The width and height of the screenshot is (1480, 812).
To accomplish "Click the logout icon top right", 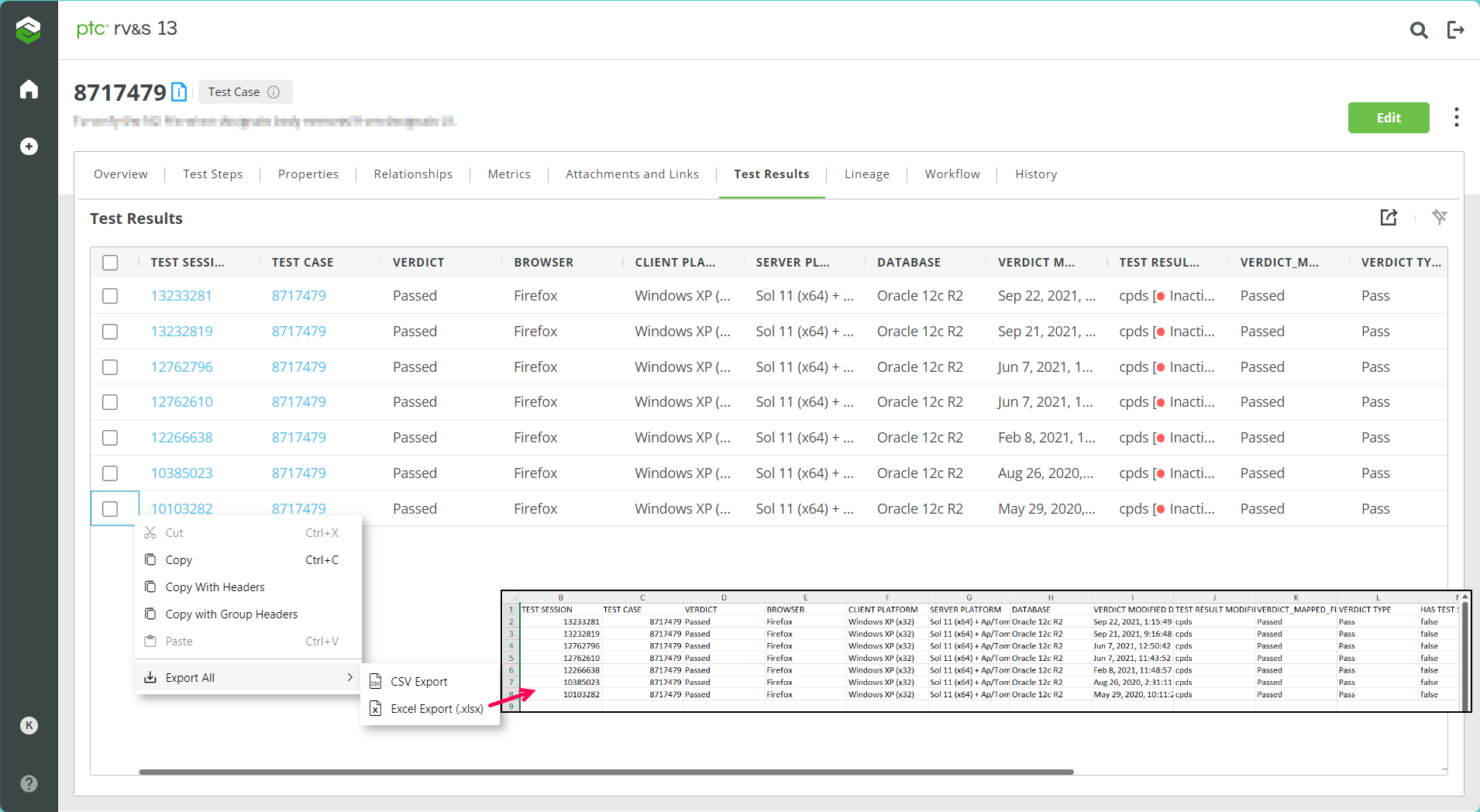I will [1457, 30].
